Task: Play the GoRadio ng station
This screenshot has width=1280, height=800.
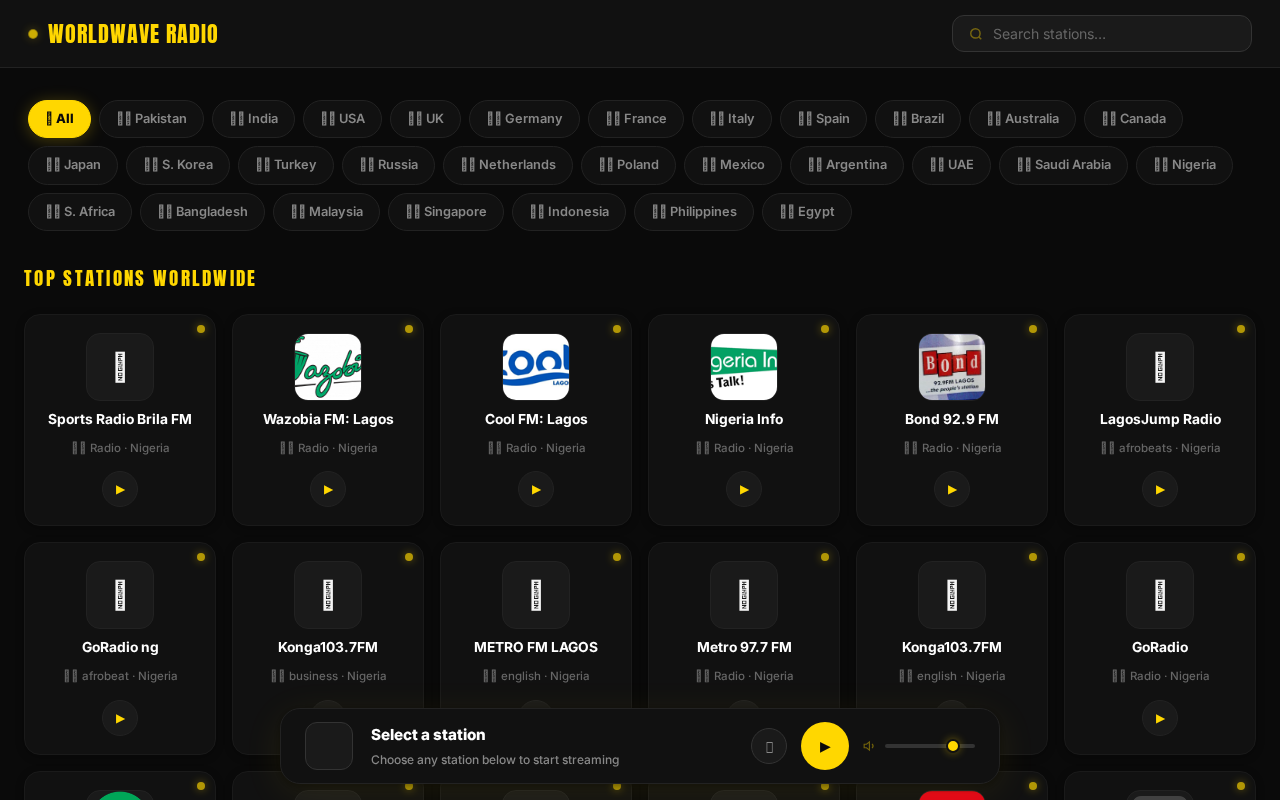Action: [120, 718]
